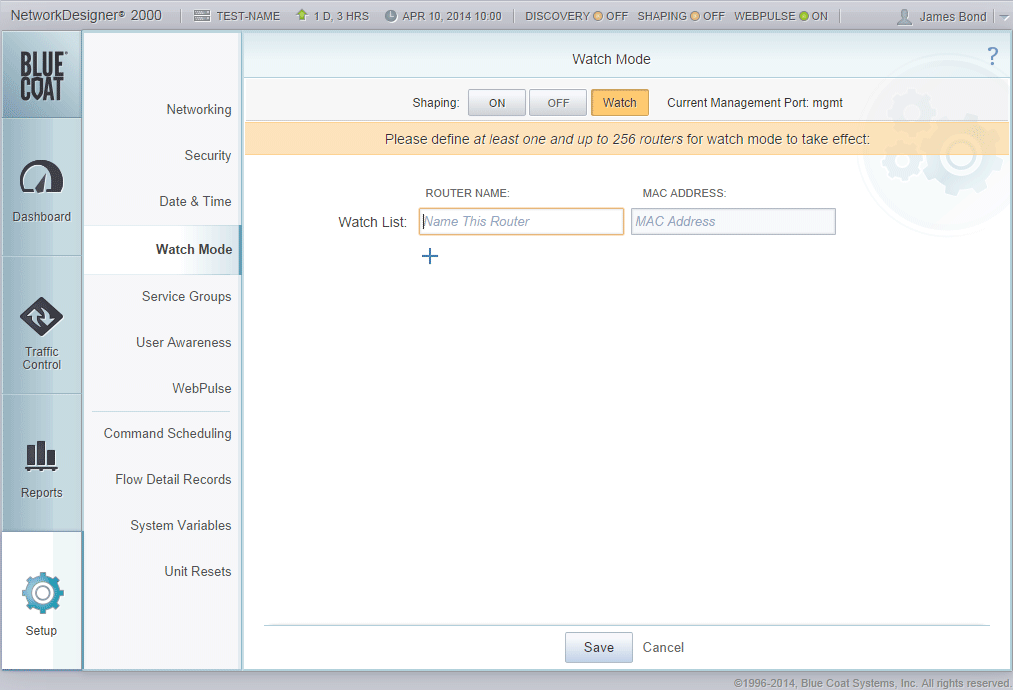Image resolution: width=1013 pixels, height=690 pixels.
Task: Turn Shaping ON
Action: point(497,103)
